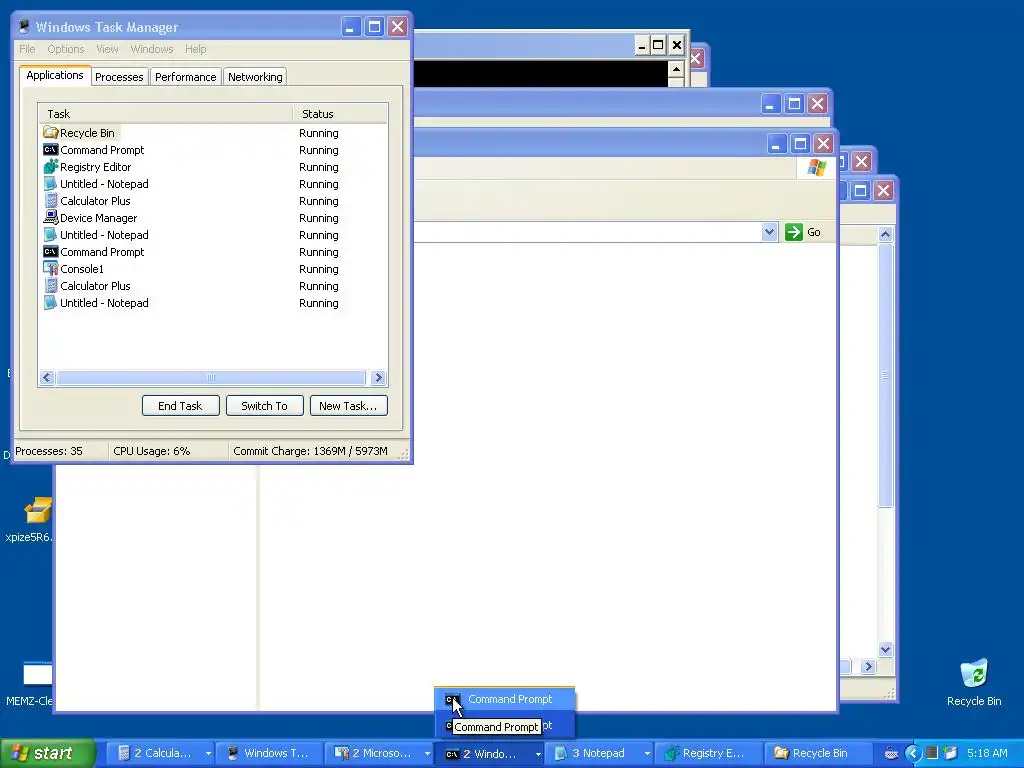Switch to the Performance tab
Screen dimensions: 1024x768
185,77
